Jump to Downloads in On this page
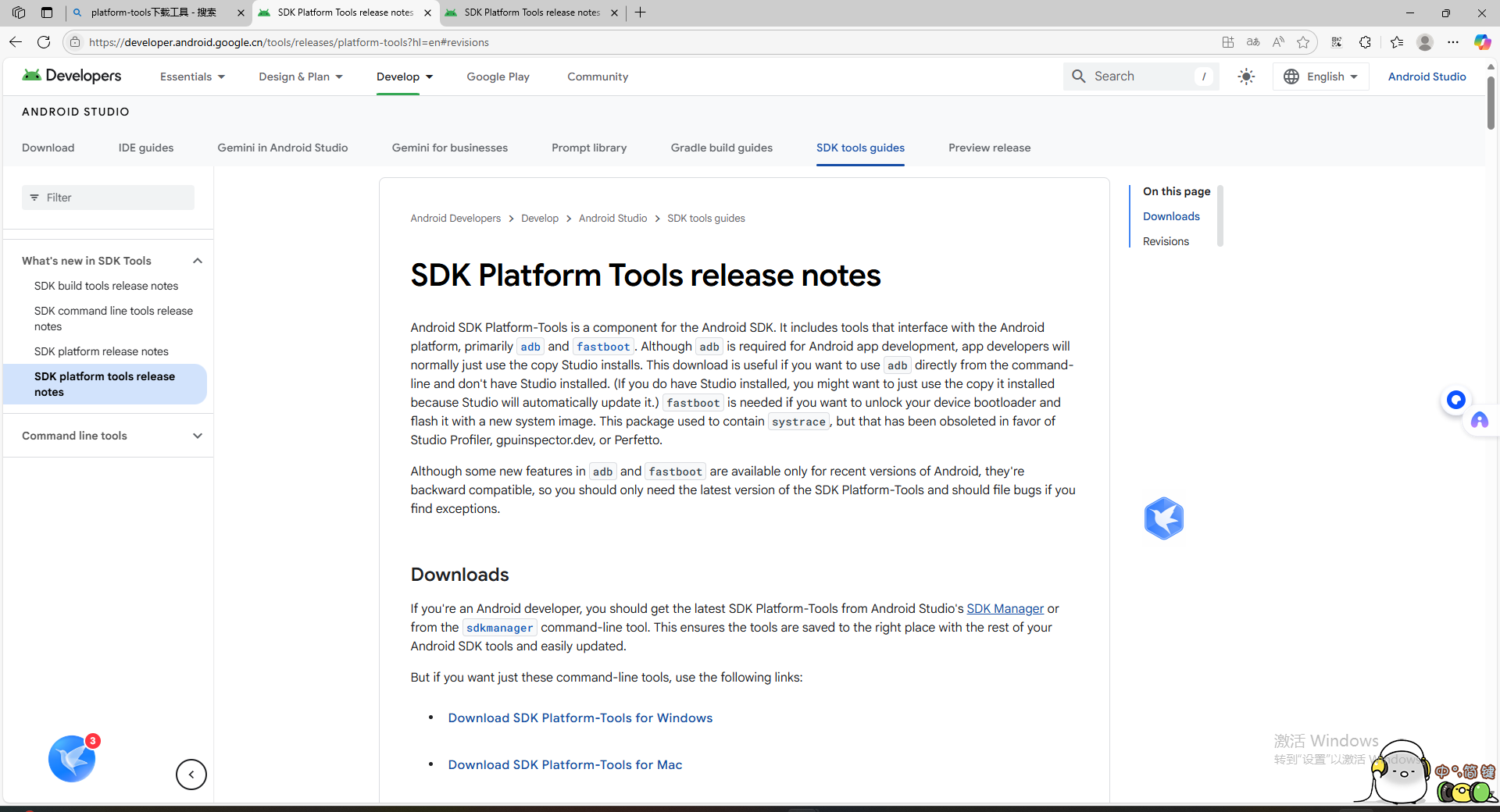This screenshot has width=1500, height=812. click(x=1171, y=216)
